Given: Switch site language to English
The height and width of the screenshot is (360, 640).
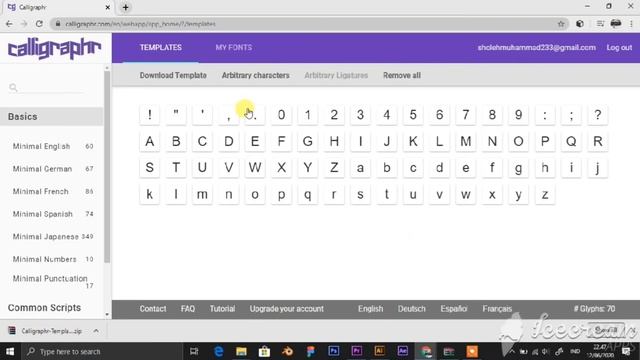Looking at the screenshot, I should pos(370,309).
